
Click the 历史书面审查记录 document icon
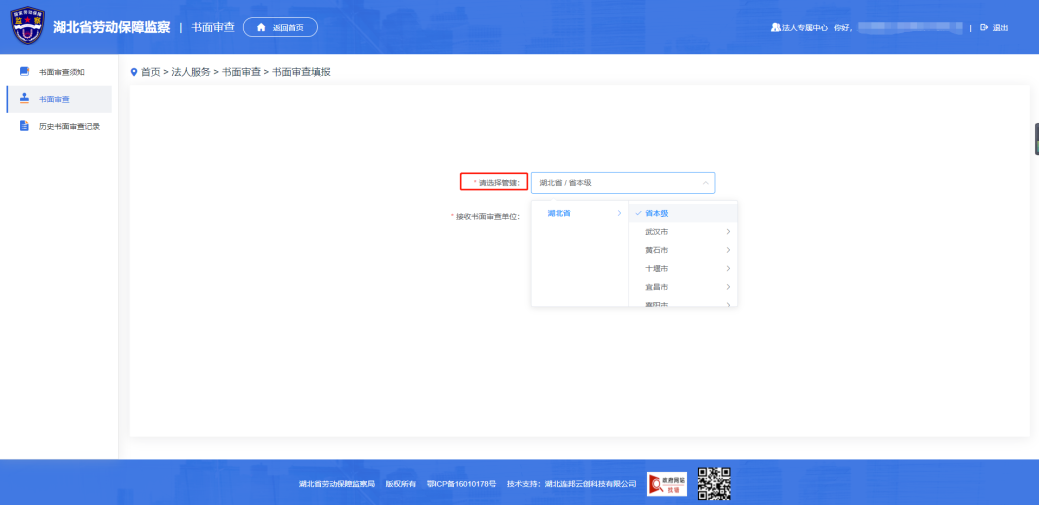(25, 126)
